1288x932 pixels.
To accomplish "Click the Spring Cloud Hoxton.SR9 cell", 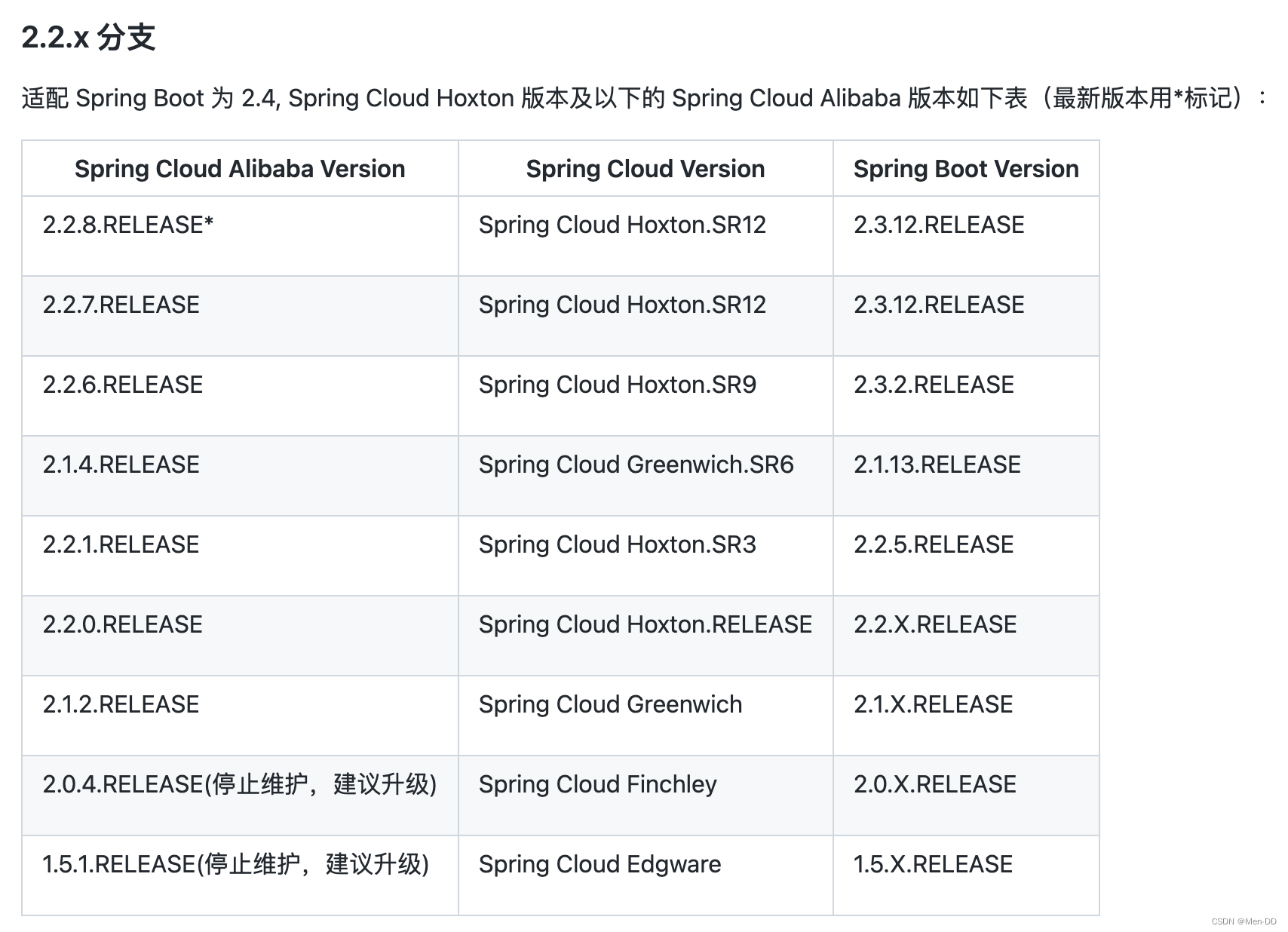I will coord(617,385).
